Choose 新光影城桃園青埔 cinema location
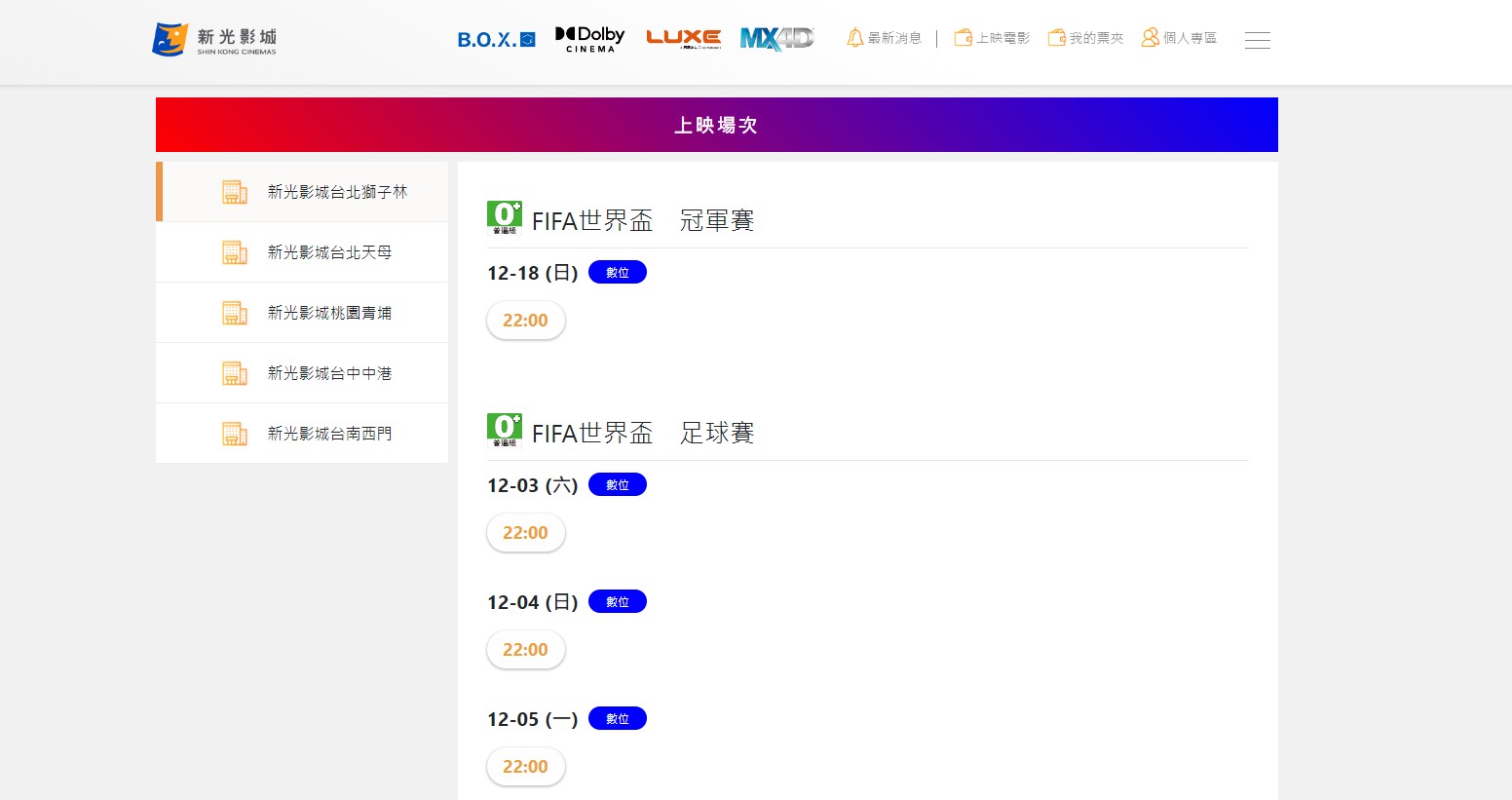This screenshot has width=1512, height=800. pyautogui.click(x=302, y=313)
